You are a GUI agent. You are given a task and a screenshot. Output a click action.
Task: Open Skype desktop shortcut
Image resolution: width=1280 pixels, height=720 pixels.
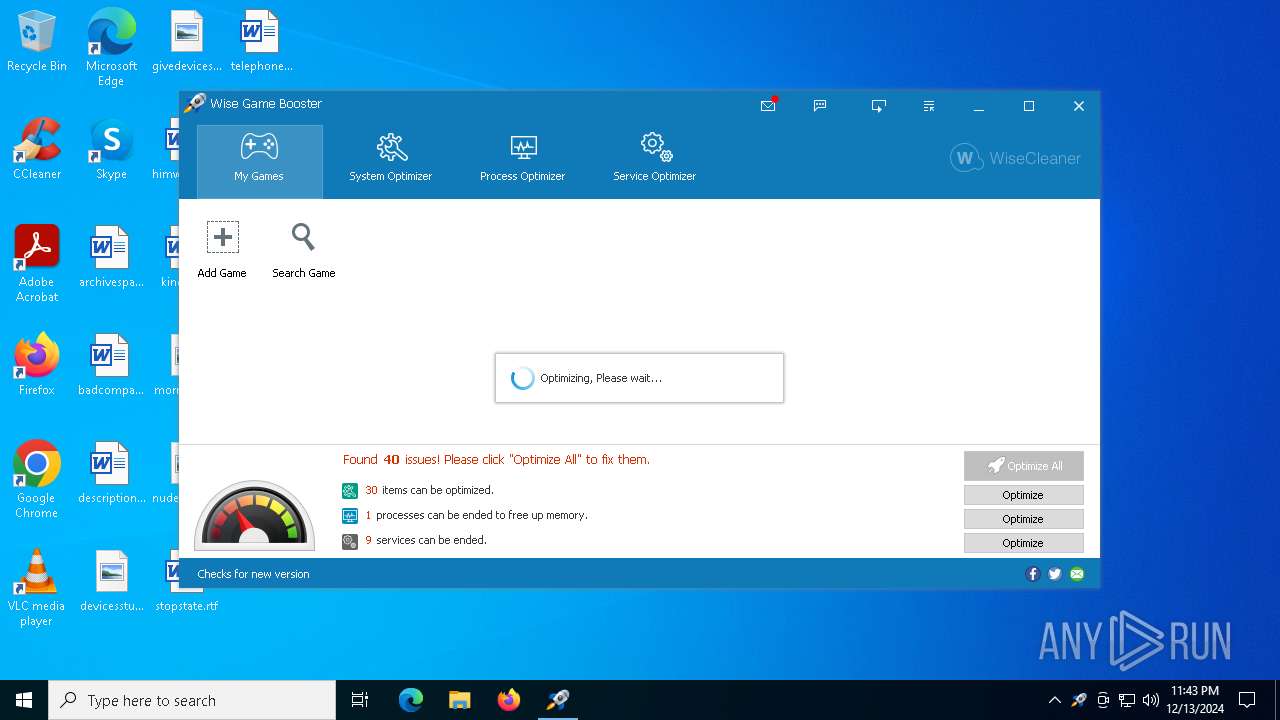111,149
